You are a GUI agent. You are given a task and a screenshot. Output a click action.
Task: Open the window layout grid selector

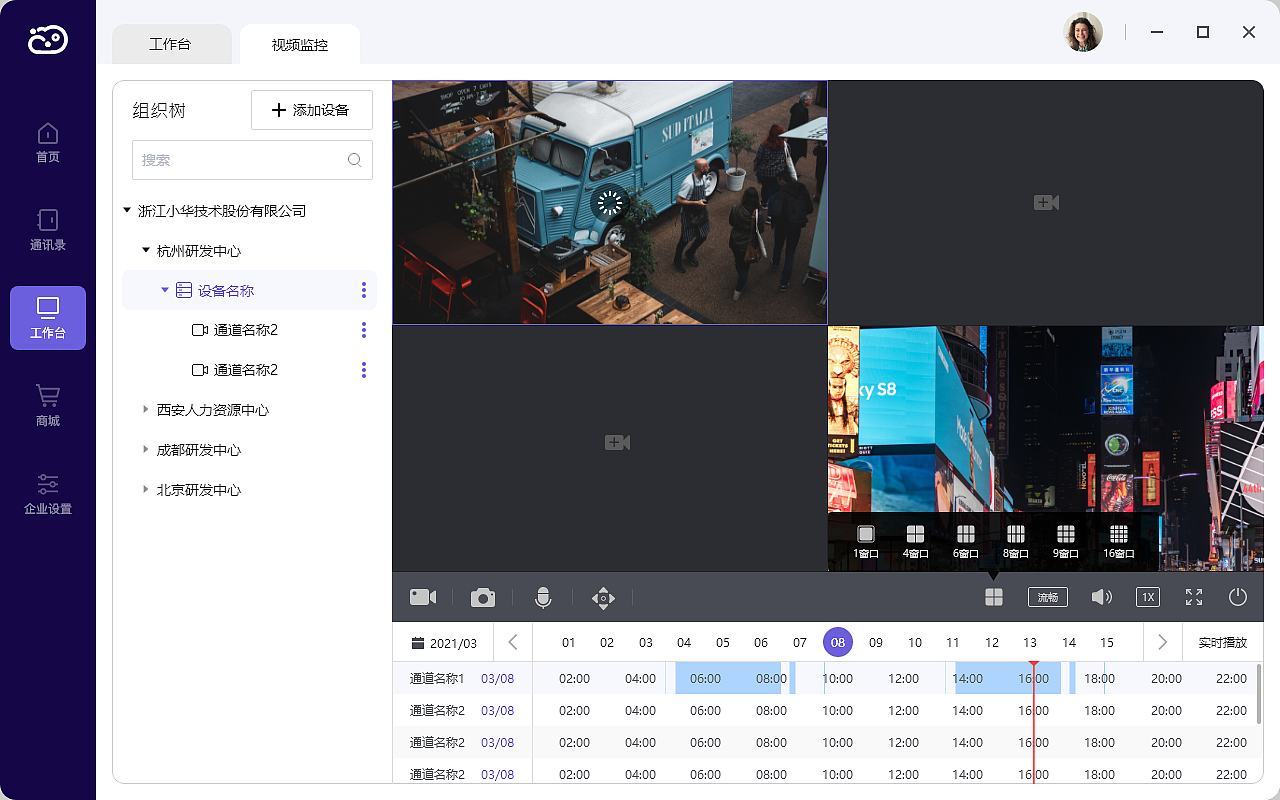pyautogui.click(x=993, y=597)
